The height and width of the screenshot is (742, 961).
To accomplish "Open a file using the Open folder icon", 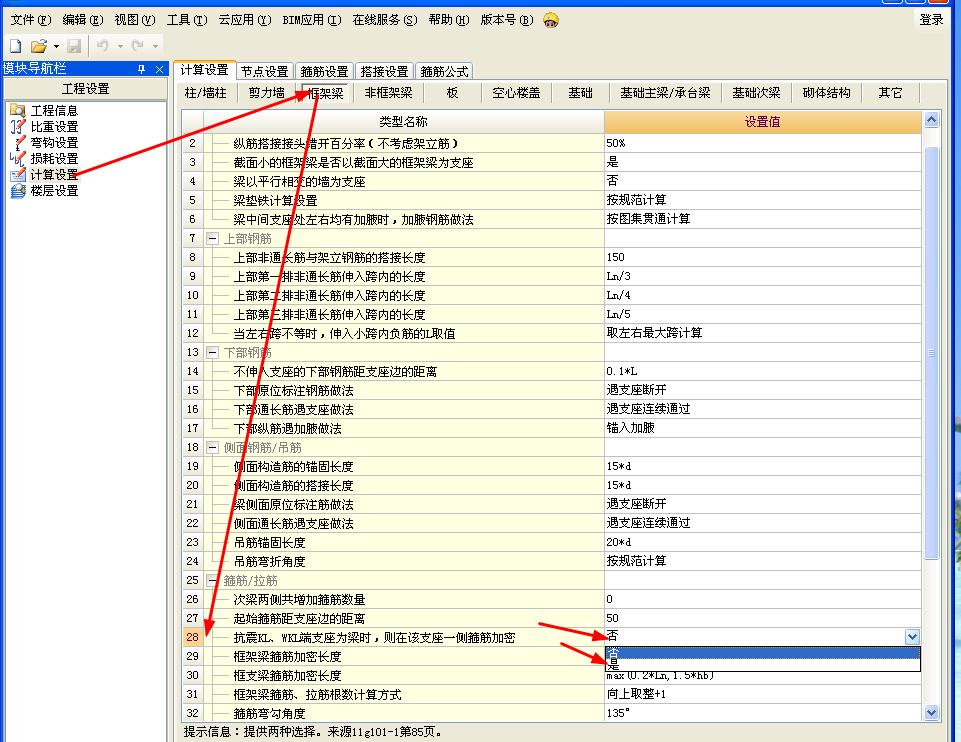I will [38, 45].
